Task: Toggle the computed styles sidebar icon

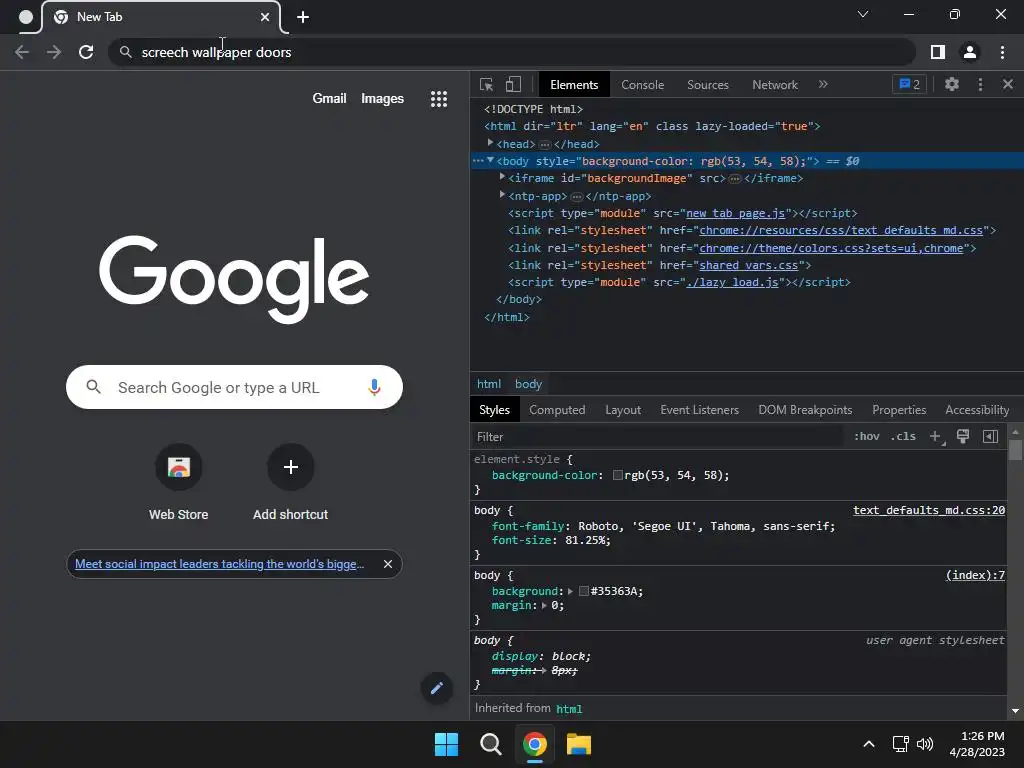Action: click(x=990, y=436)
